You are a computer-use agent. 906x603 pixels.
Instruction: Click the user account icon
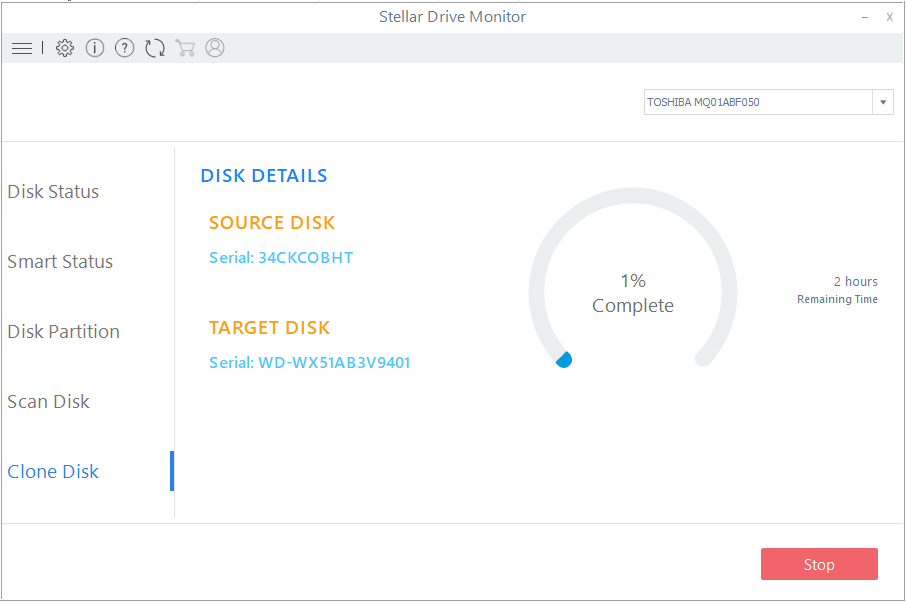click(215, 48)
